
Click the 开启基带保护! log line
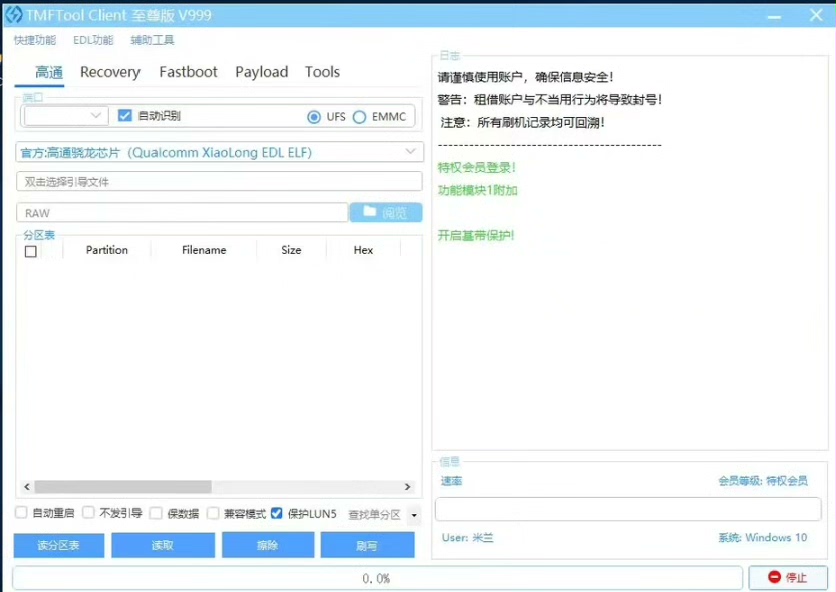476,235
